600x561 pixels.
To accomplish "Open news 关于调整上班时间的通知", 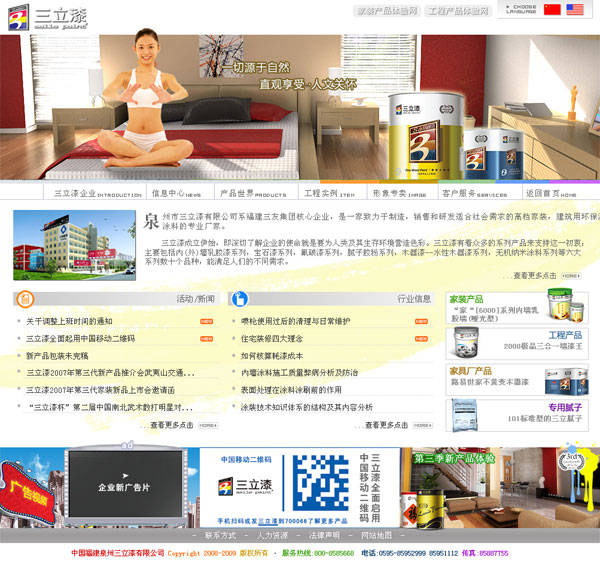I will [69, 321].
